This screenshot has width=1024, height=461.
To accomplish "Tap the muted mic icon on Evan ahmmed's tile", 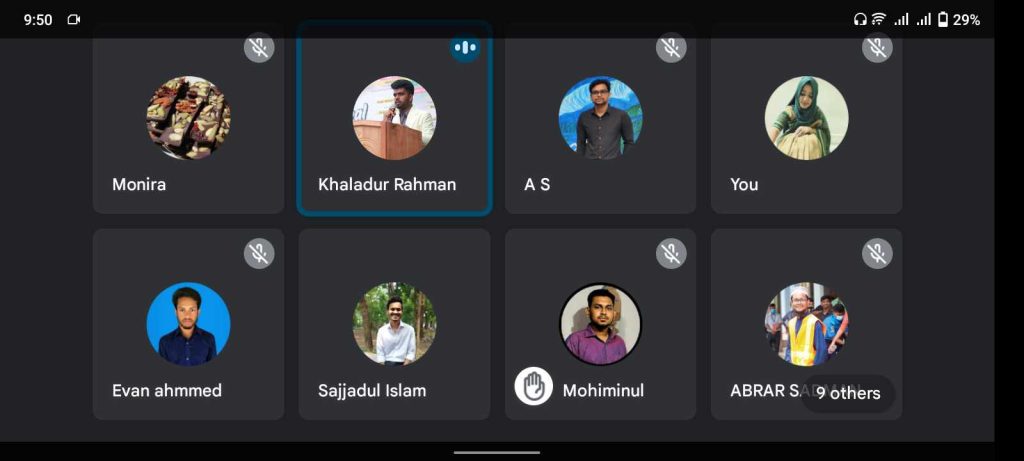I will point(259,253).
